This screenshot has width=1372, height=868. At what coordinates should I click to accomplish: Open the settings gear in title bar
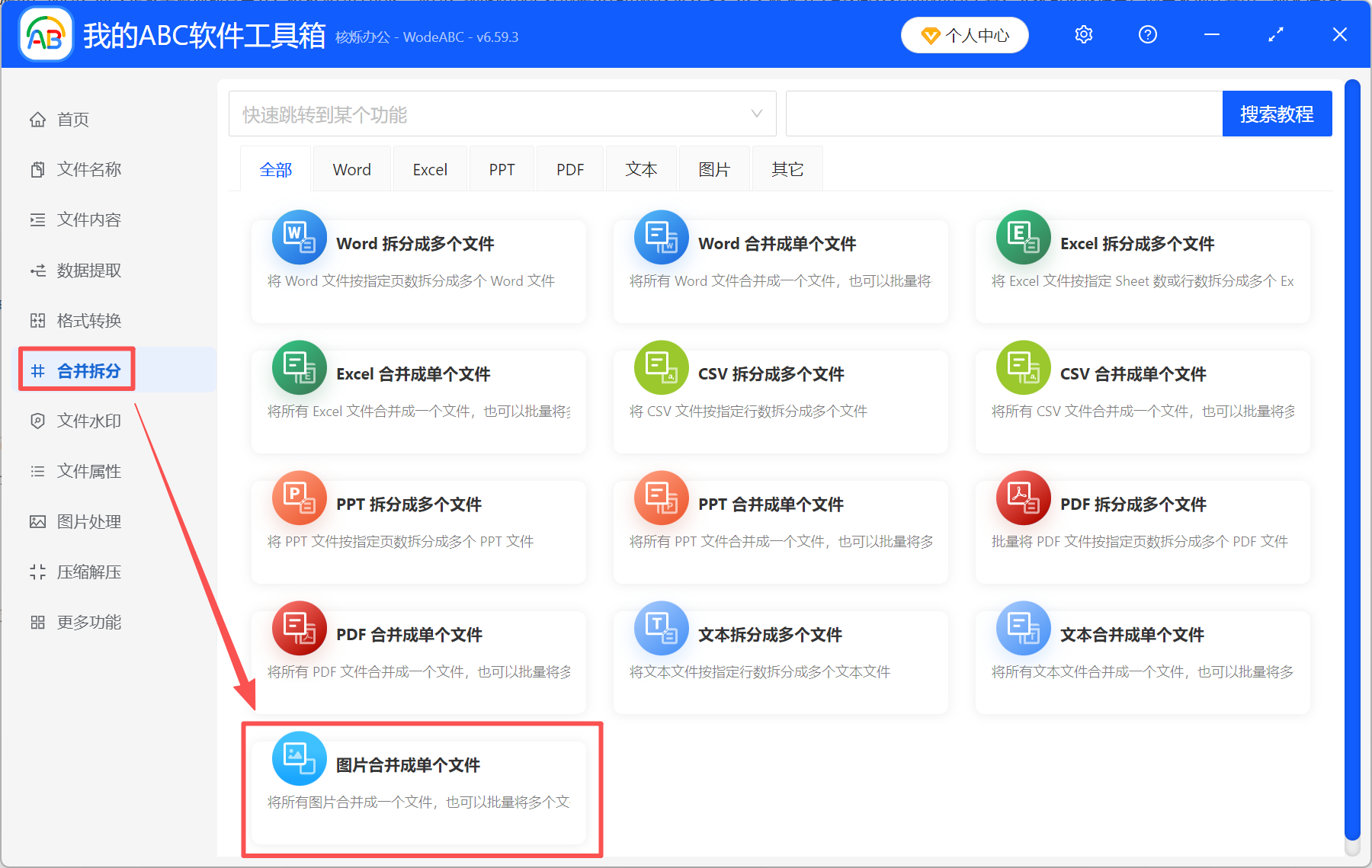[x=1083, y=34]
